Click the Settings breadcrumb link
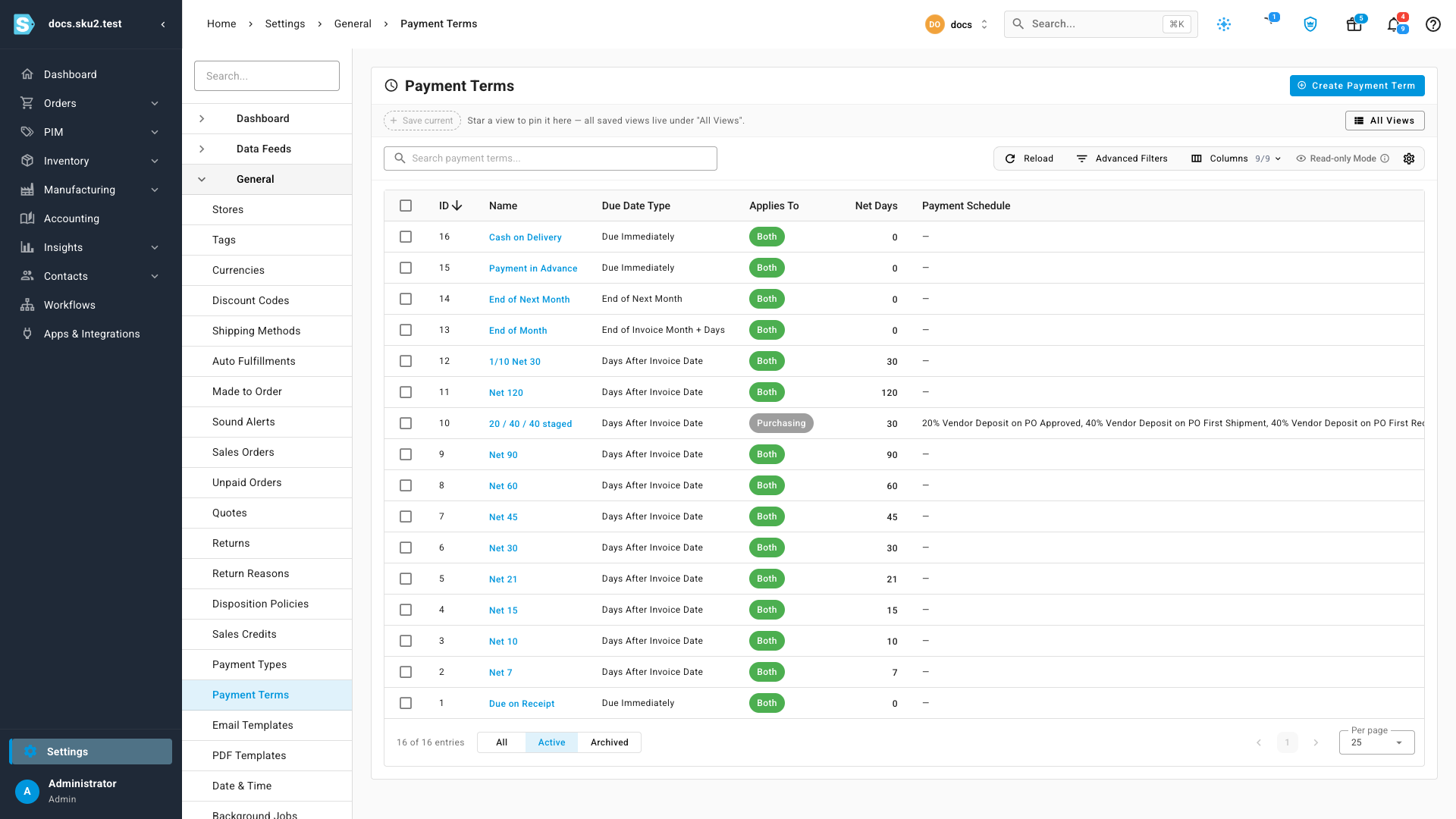The width and height of the screenshot is (1456, 819). click(284, 24)
